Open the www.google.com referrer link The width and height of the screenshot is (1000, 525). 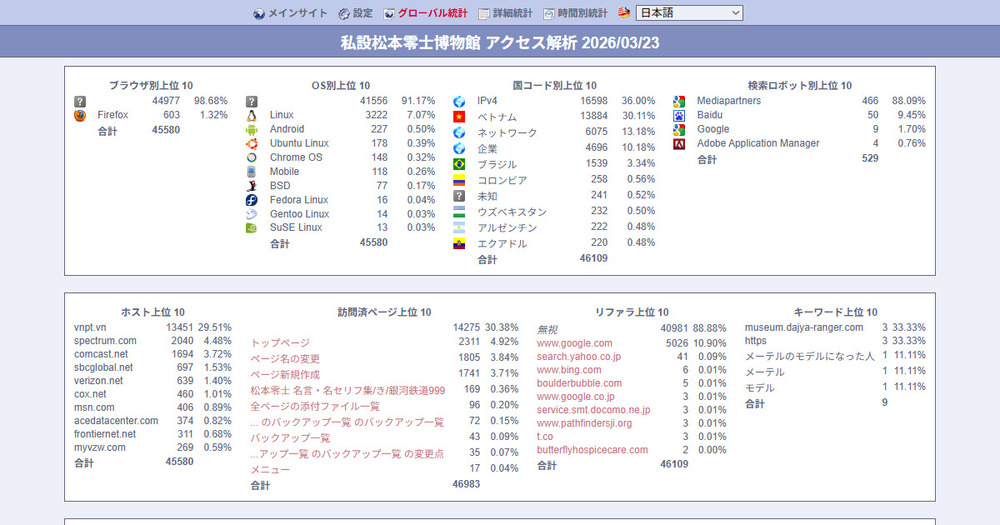(575, 343)
